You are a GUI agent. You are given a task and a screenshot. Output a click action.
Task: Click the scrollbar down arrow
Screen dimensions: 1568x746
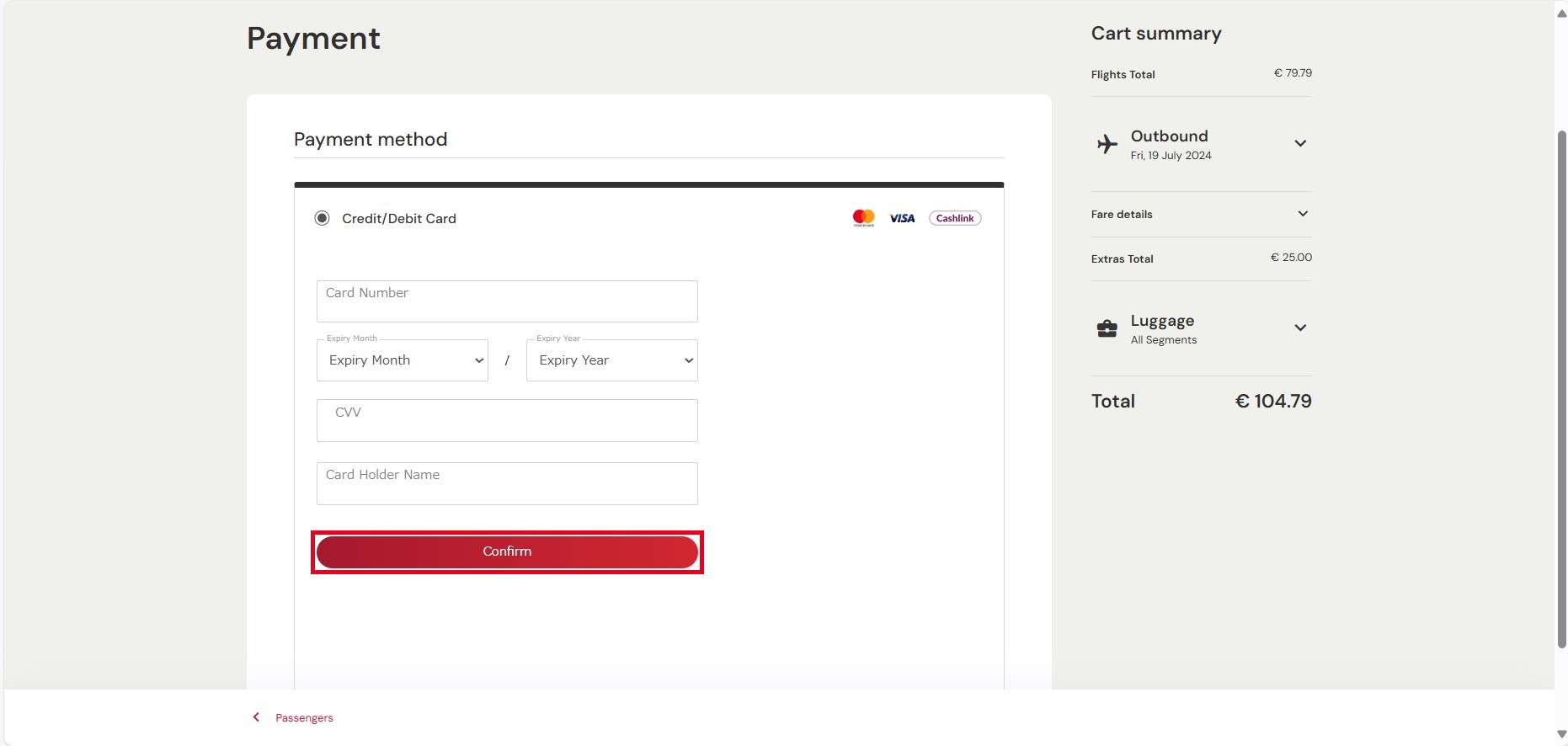pos(1561,734)
